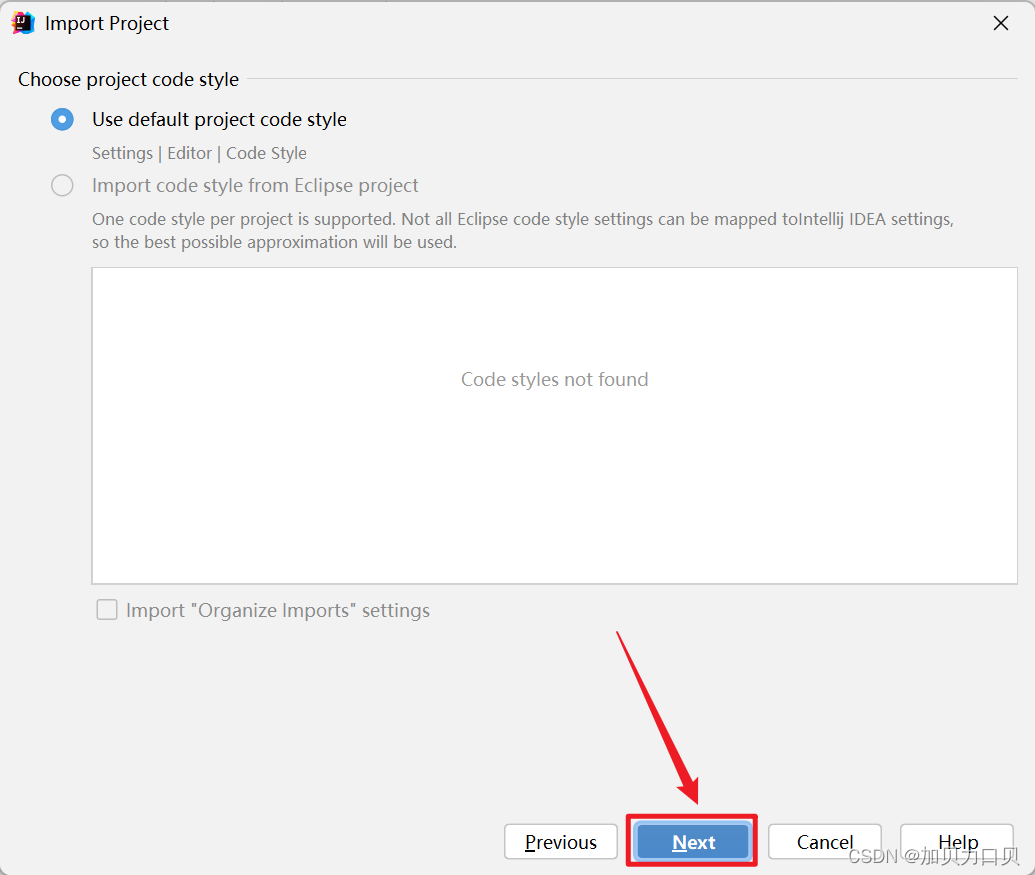The height and width of the screenshot is (875, 1035).
Task: Click the "One code style per project" description
Action: coord(523,230)
